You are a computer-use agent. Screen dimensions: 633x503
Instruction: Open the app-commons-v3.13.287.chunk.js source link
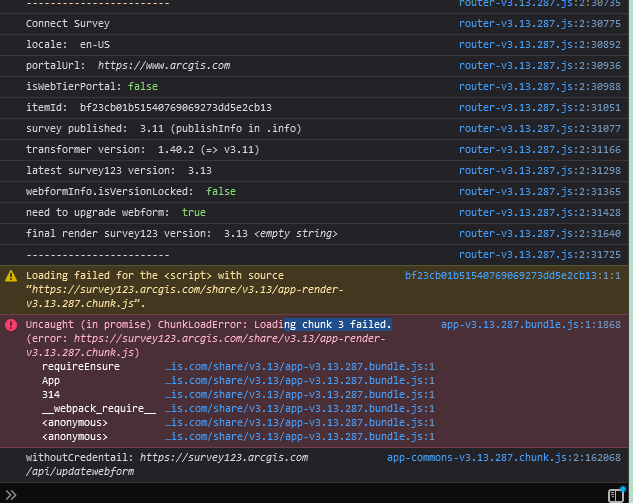coord(503,458)
